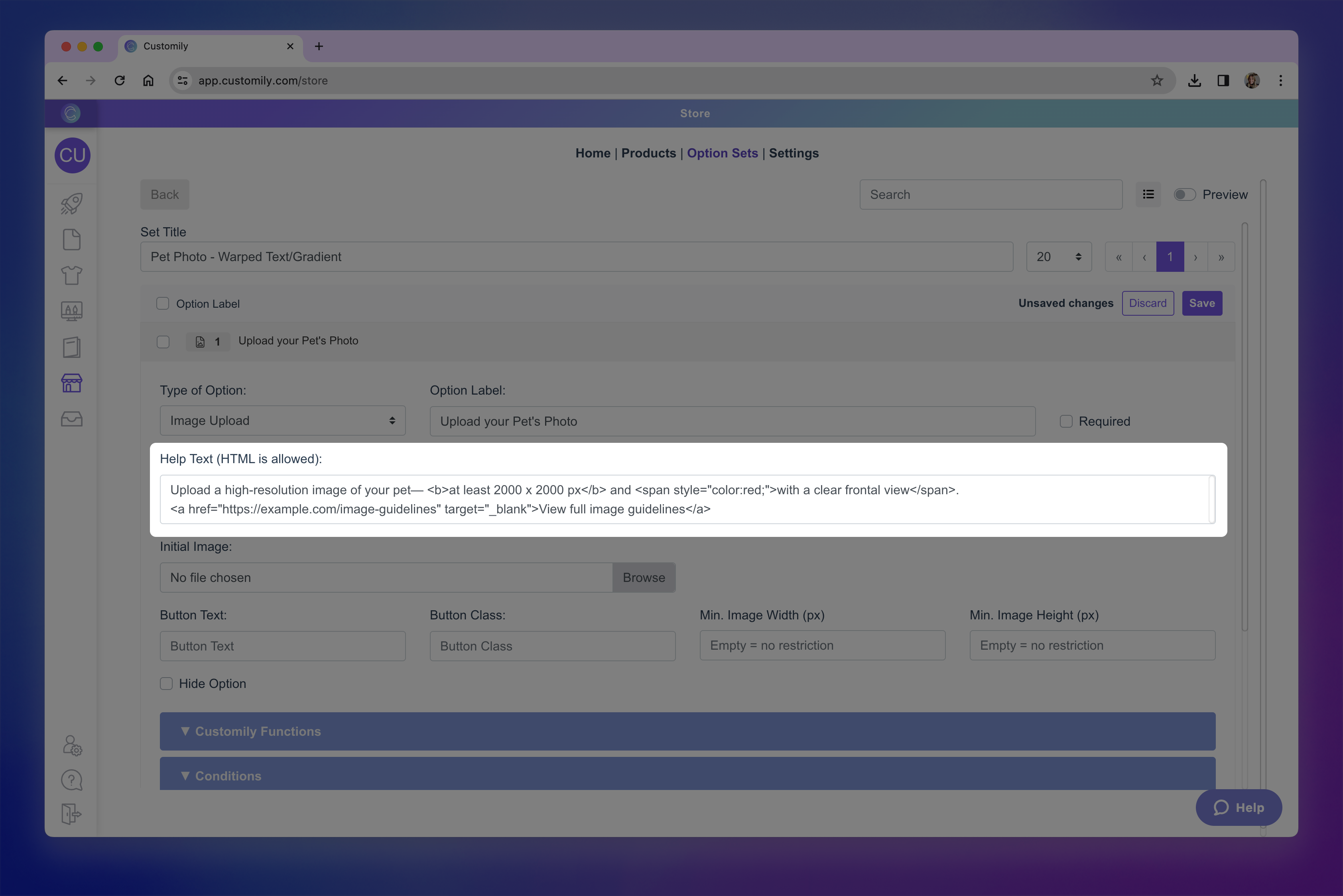Go to the Products nav item
Viewport: 1343px width, 896px height.
(648, 153)
